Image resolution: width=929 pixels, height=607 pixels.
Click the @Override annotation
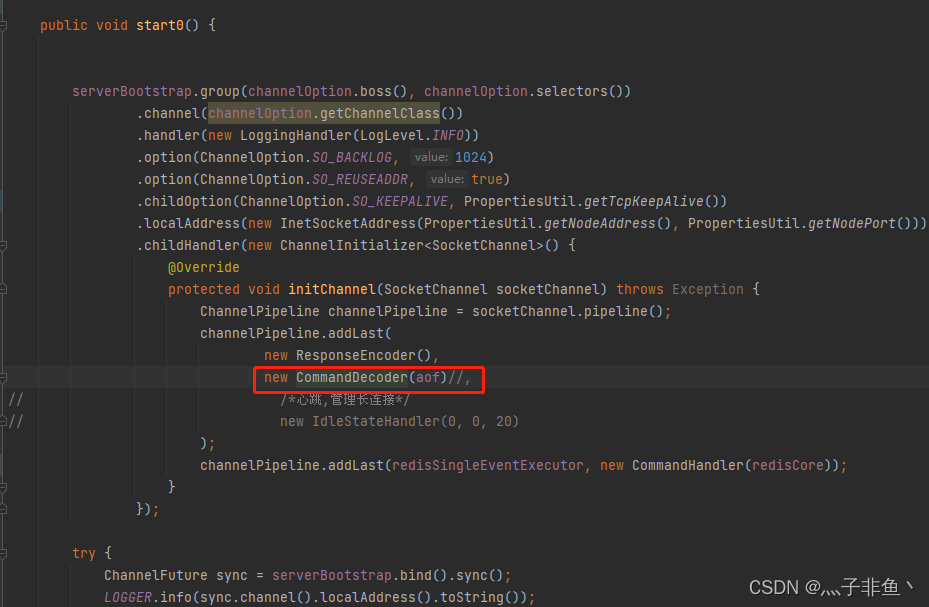point(204,267)
